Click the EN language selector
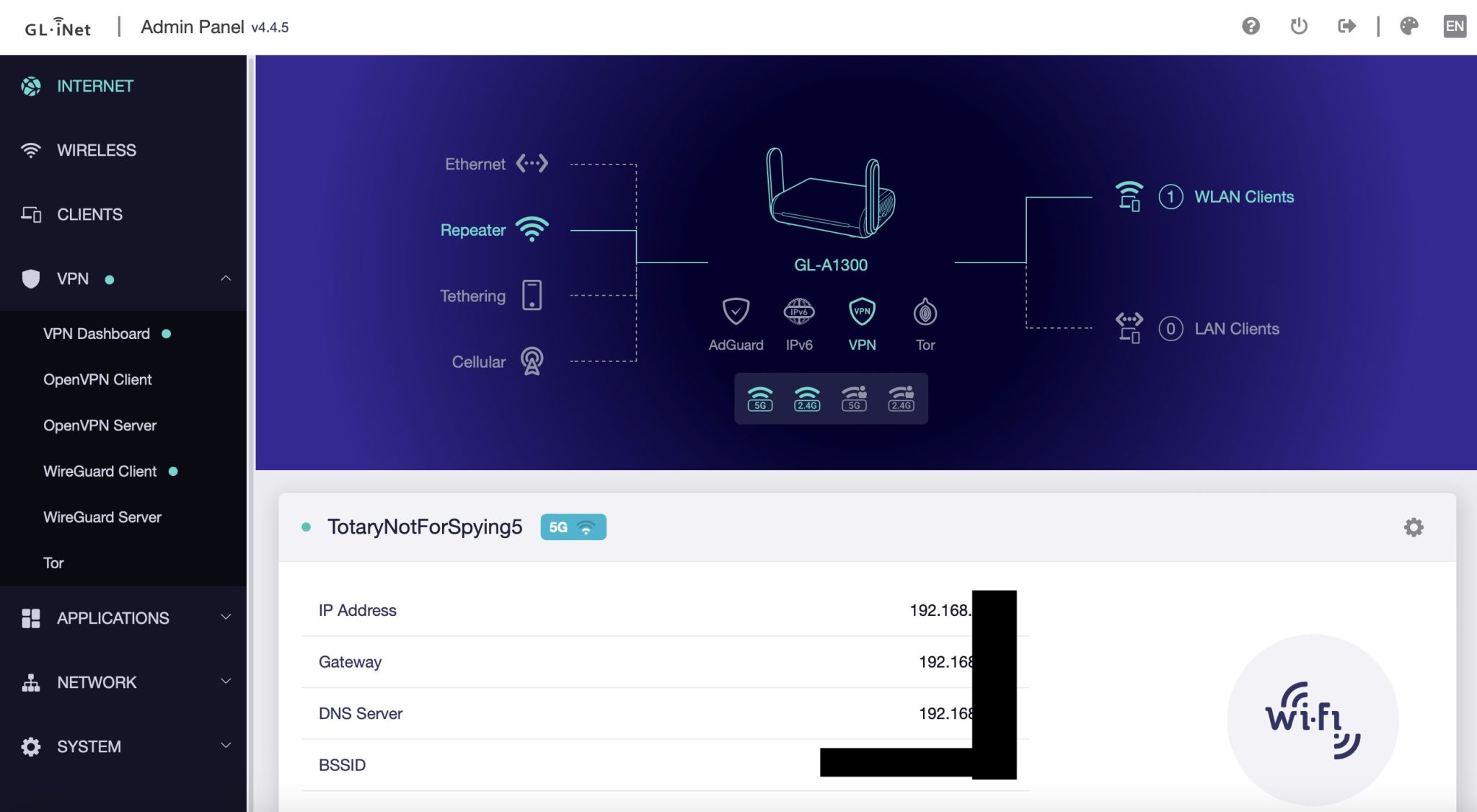The image size is (1477, 812). (x=1454, y=27)
